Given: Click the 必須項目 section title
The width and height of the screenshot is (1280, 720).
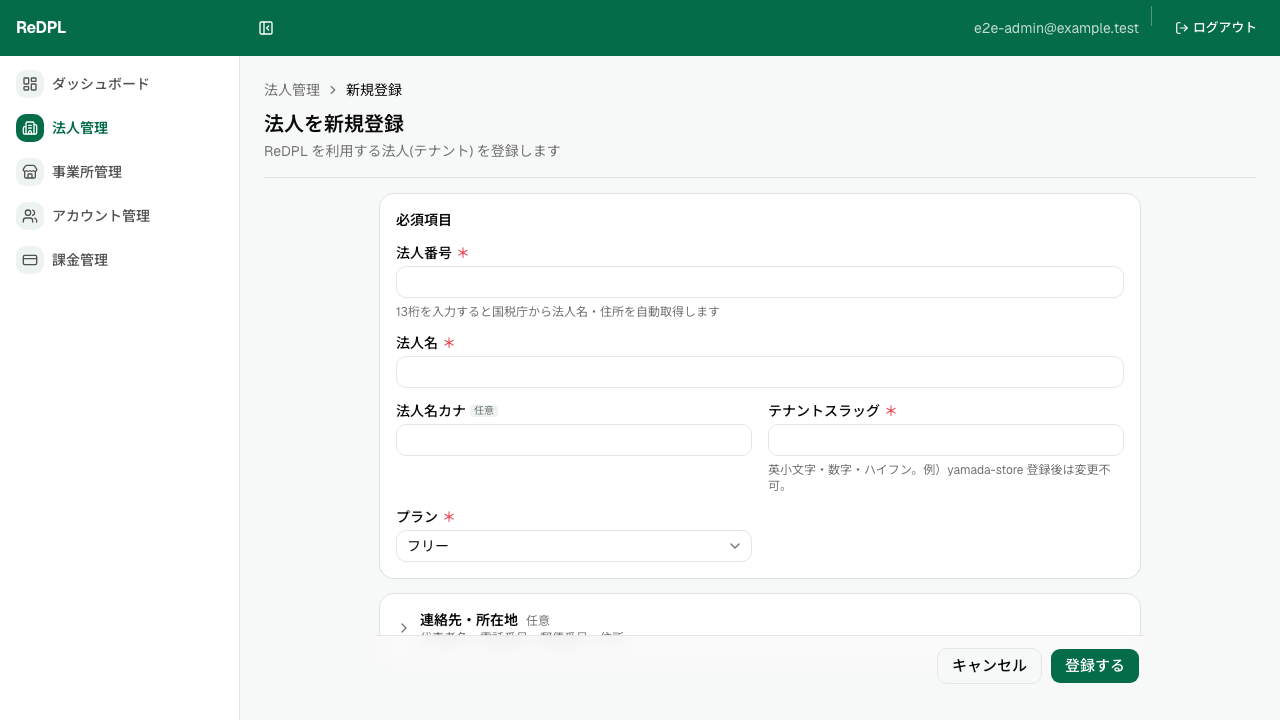Looking at the screenshot, I should click(424, 220).
